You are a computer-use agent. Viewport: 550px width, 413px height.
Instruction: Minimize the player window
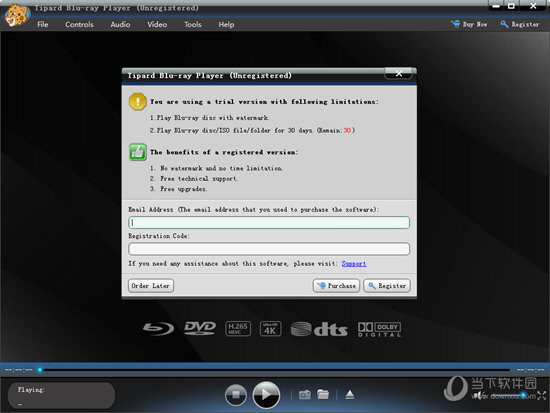click(x=496, y=6)
